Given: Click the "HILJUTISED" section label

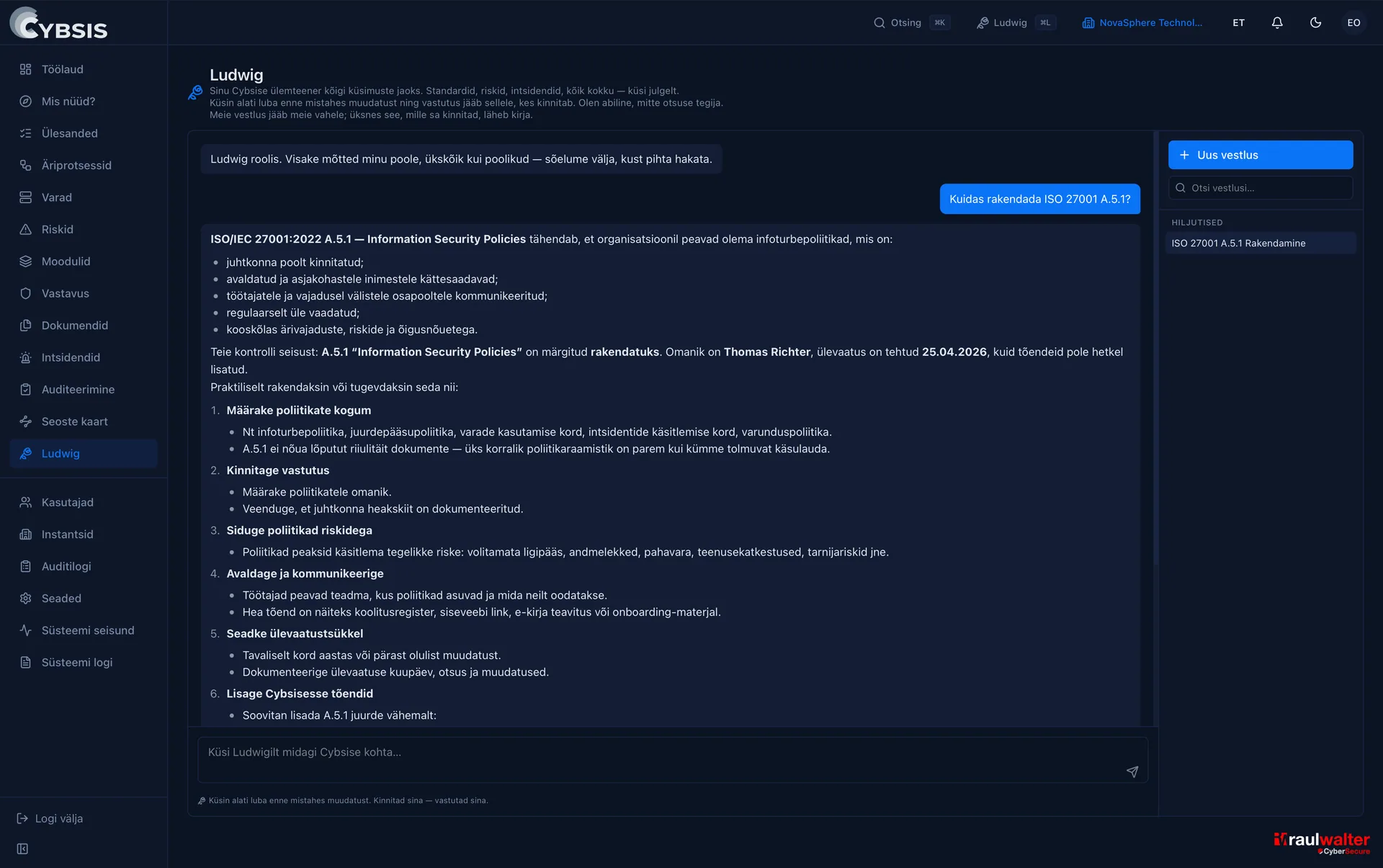Looking at the screenshot, I should [1196, 223].
